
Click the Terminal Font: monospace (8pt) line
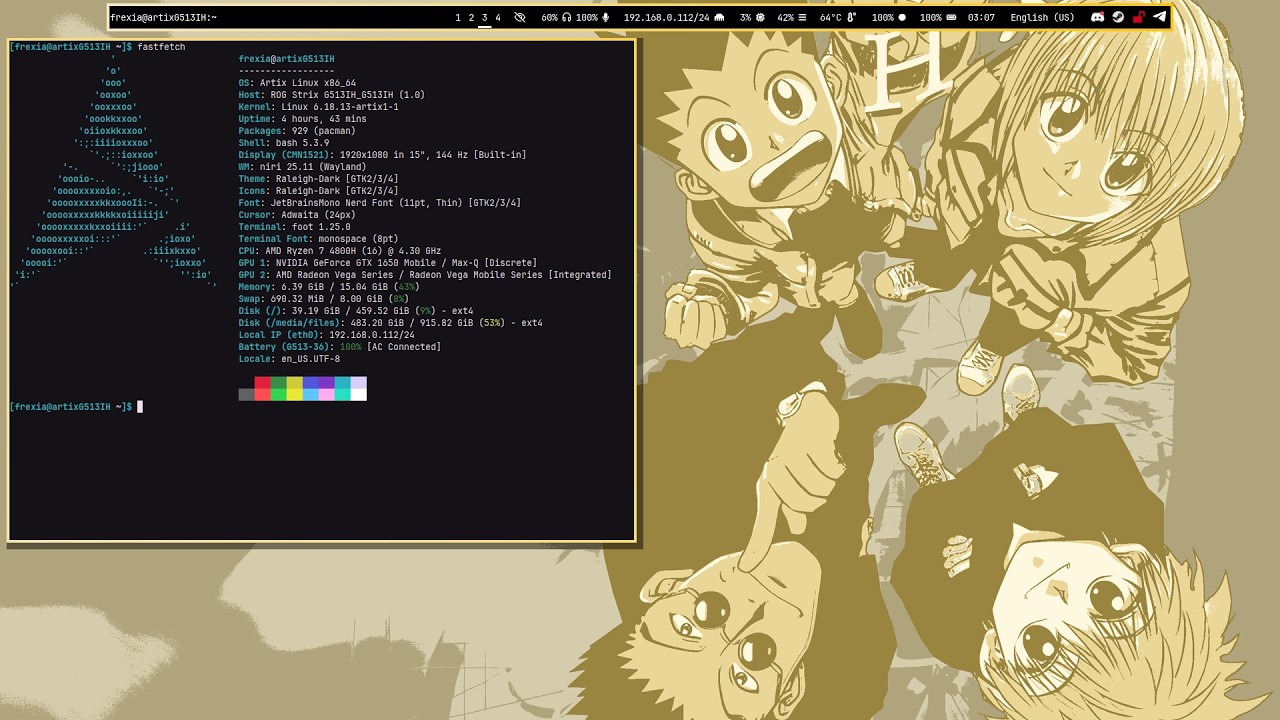click(319, 239)
